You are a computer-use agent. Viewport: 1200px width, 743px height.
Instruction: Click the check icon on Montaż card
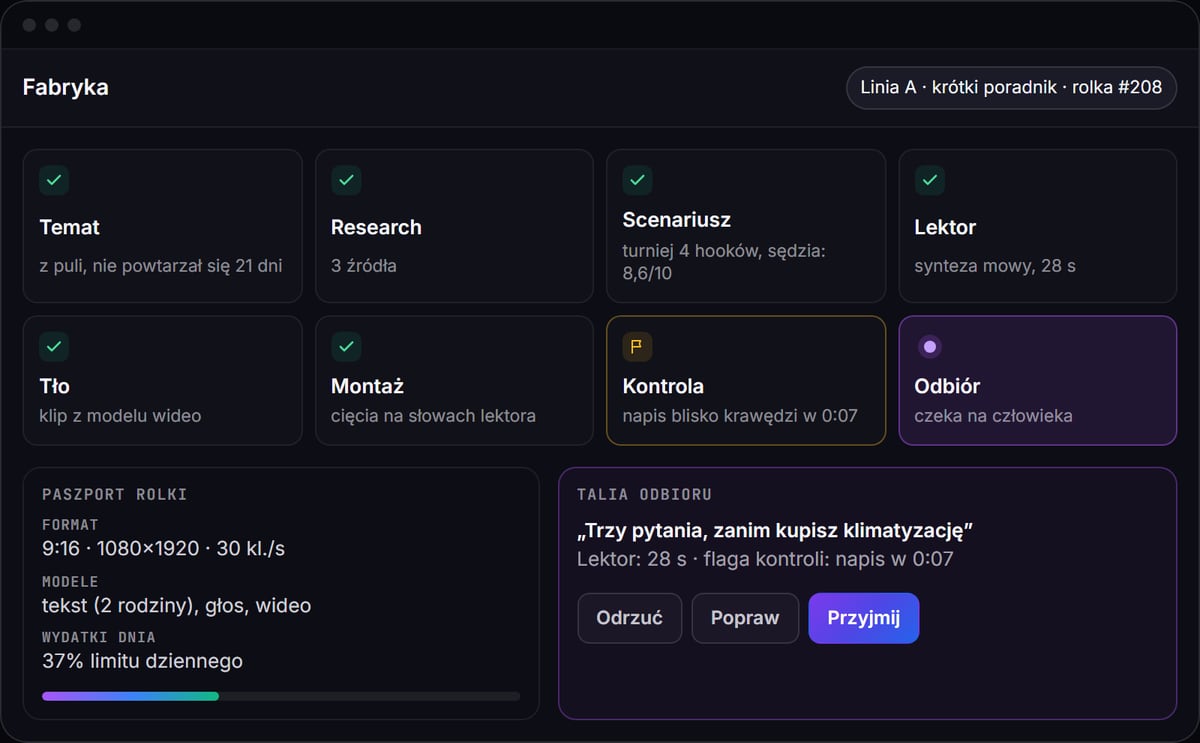pyautogui.click(x=346, y=347)
